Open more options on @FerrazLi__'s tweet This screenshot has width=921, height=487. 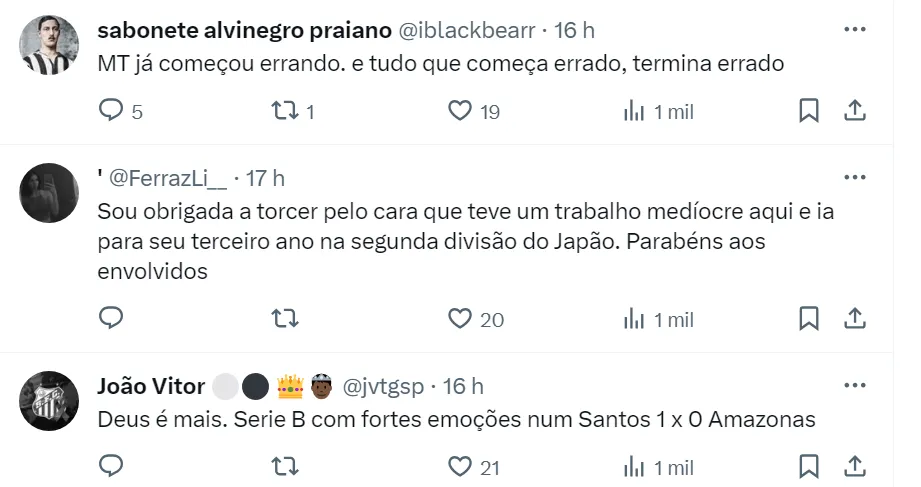coord(854,178)
